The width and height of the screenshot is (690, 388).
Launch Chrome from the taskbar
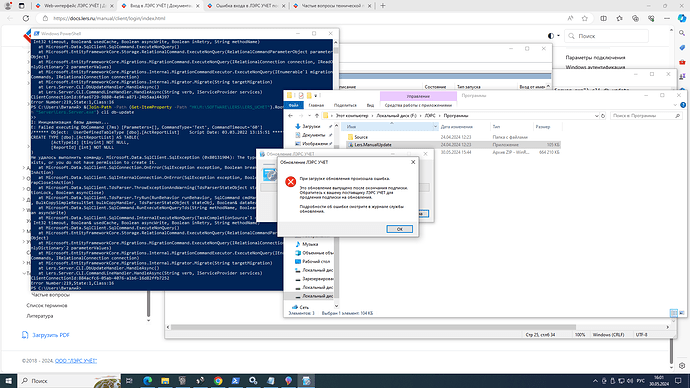[218, 381]
